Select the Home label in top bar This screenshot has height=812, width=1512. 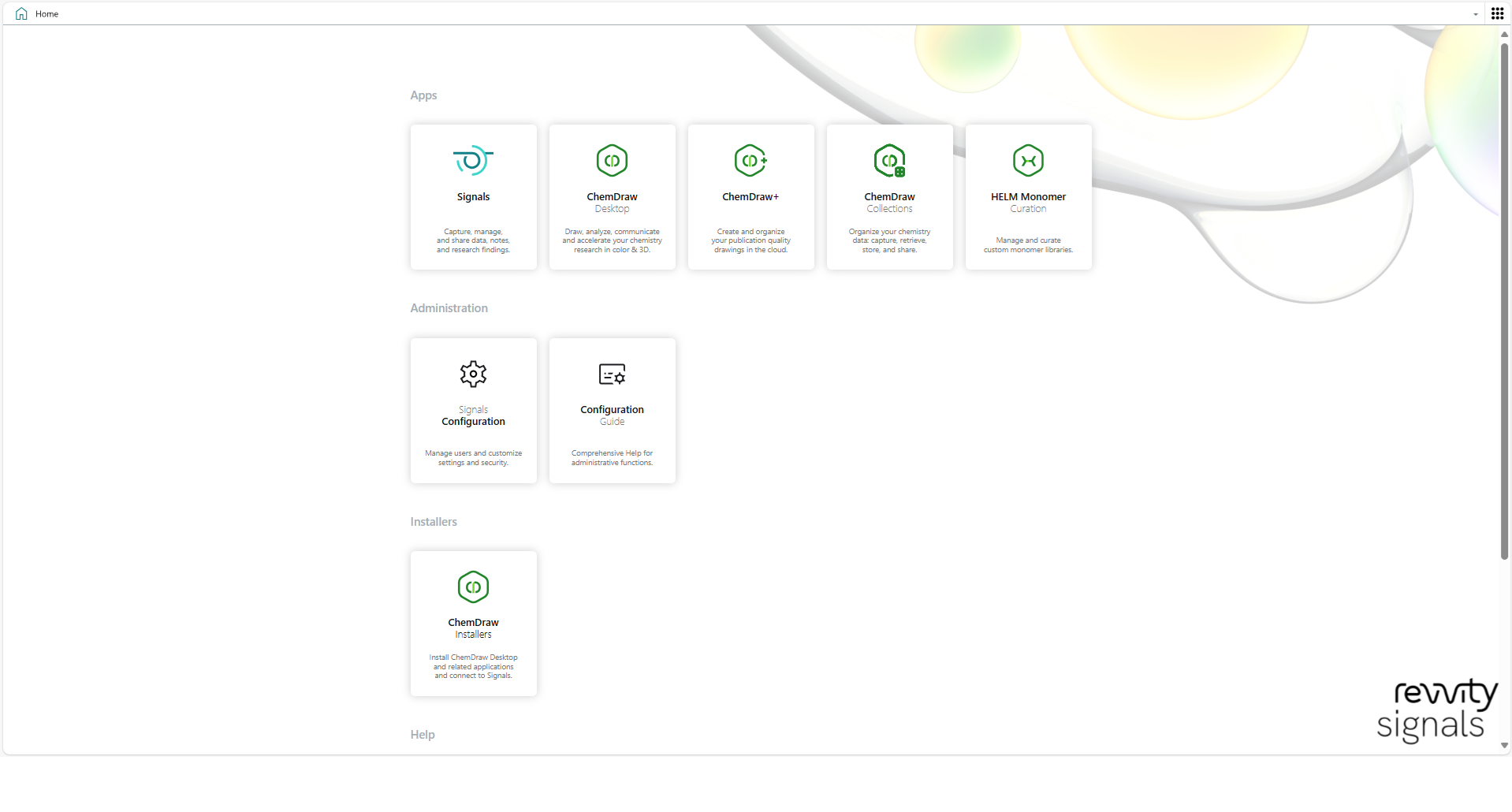[x=47, y=14]
